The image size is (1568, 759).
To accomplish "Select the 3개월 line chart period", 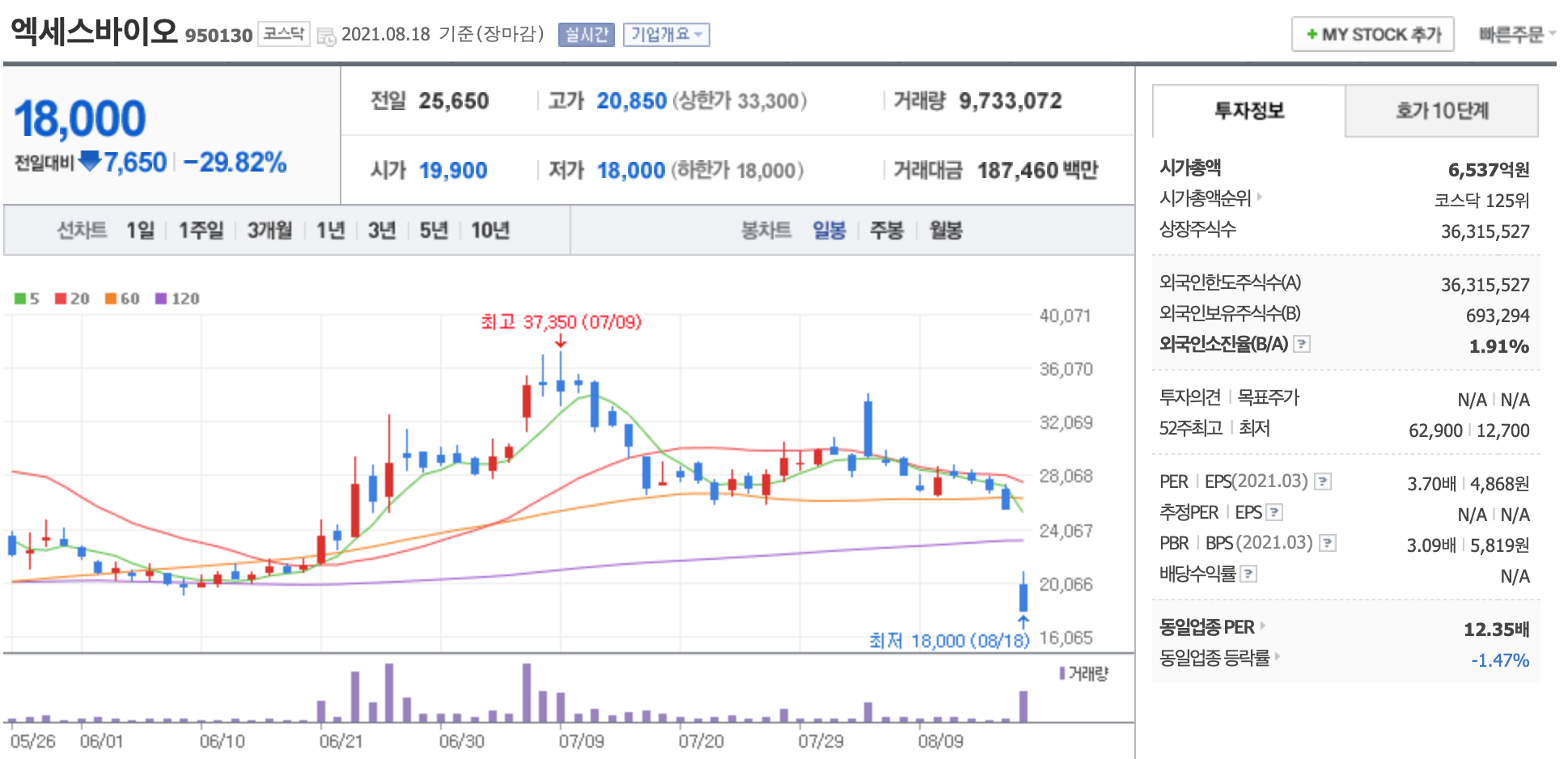I will click(269, 231).
